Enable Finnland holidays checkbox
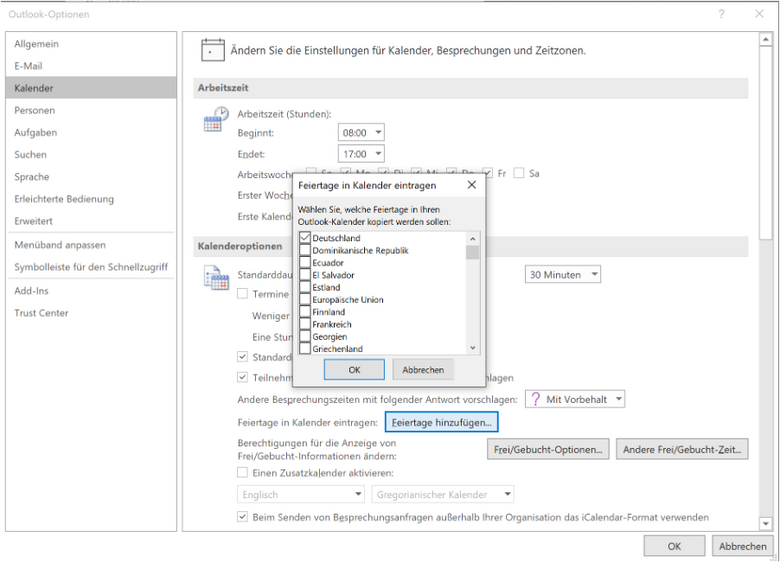This screenshot has width=780, height=563. click(305, 312)
